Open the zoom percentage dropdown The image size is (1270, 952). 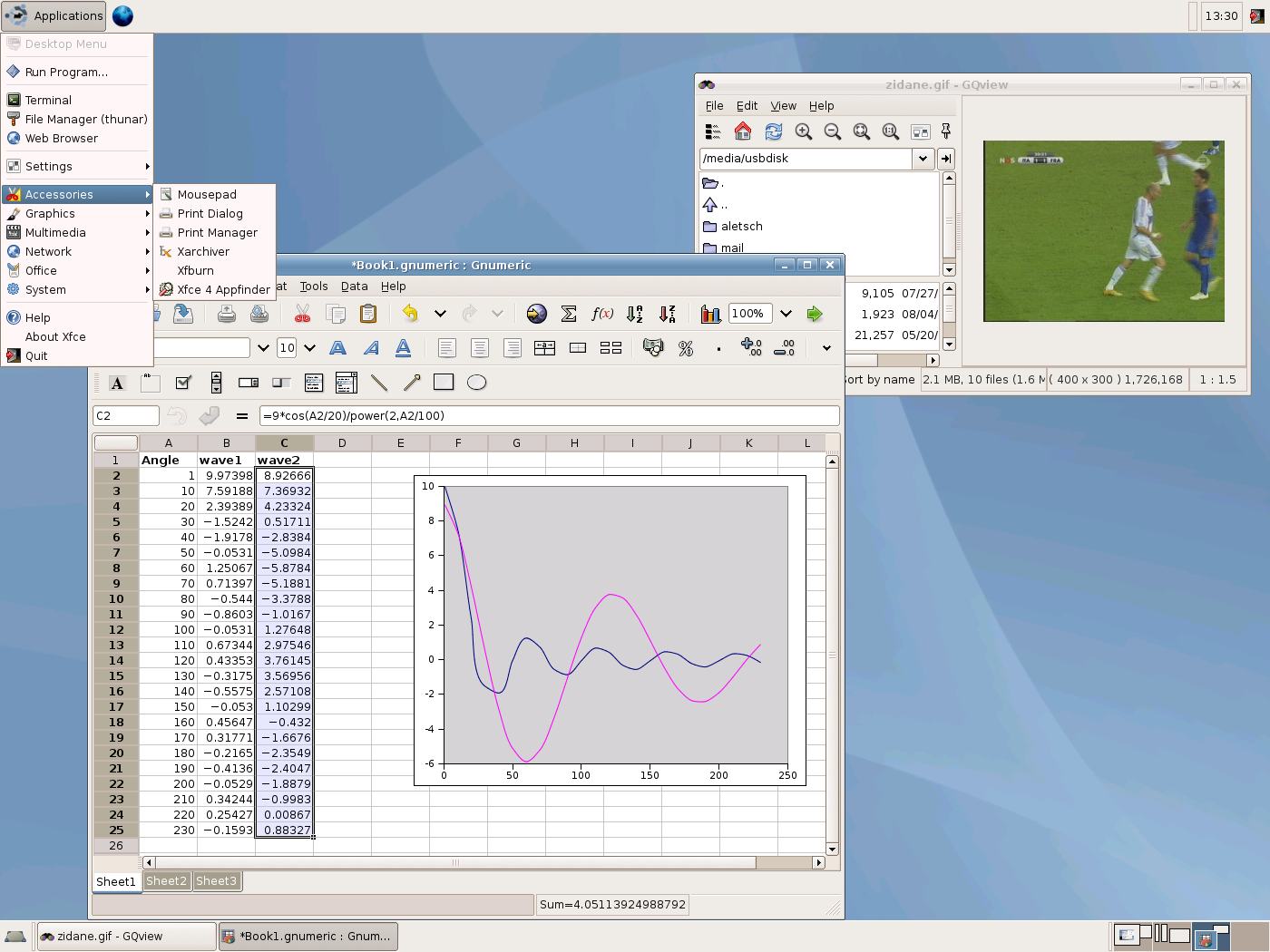pyautogui.click(x=786, y=314)
